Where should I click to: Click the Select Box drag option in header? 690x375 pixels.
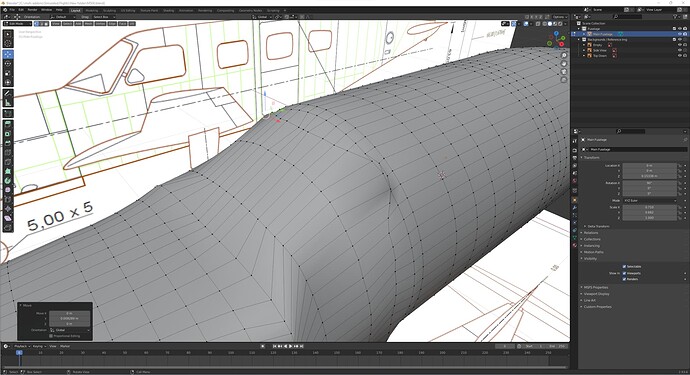click(x=103, y=17)
